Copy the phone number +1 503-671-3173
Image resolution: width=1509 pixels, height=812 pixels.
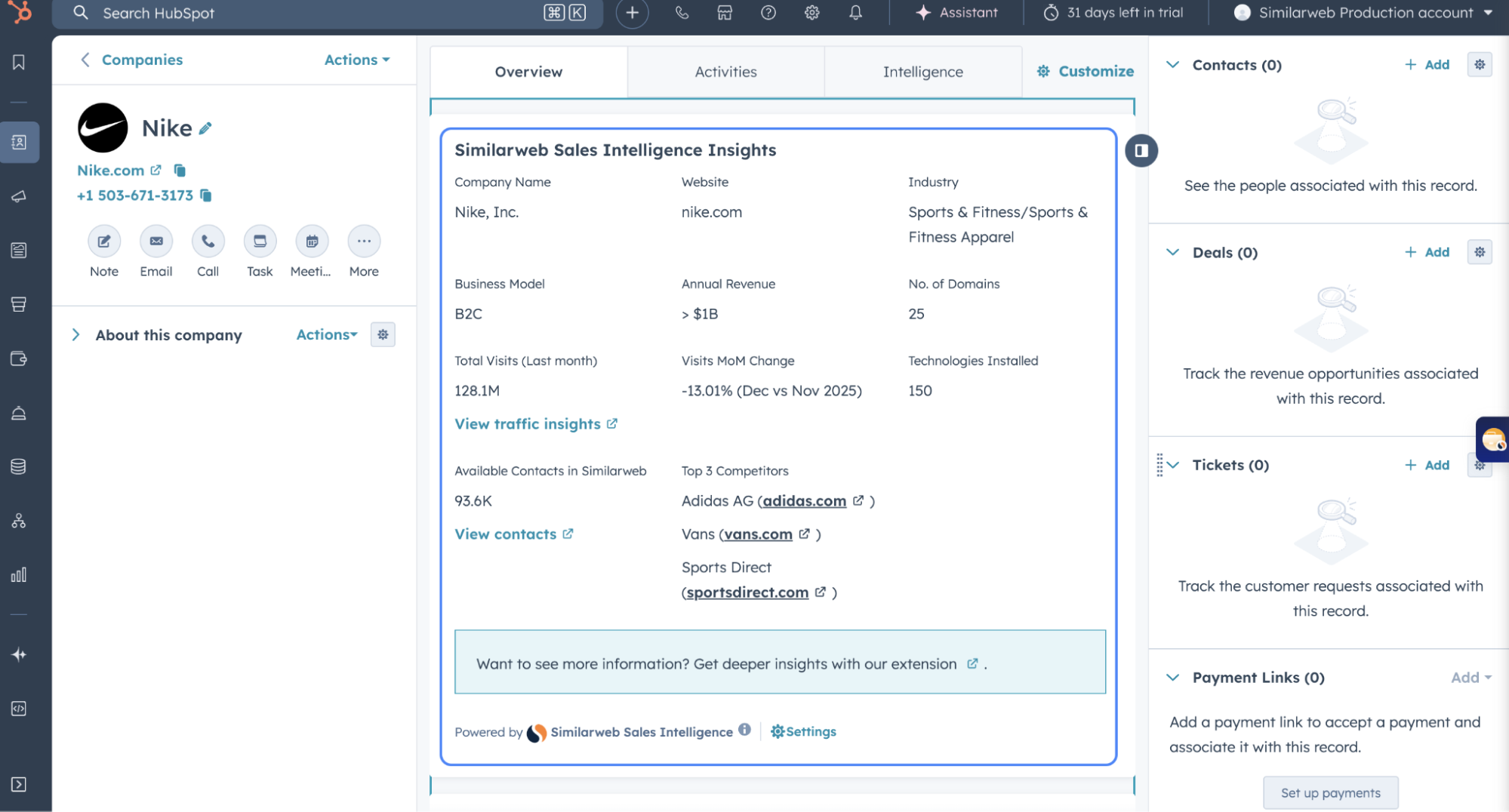(x=206, y=195)
